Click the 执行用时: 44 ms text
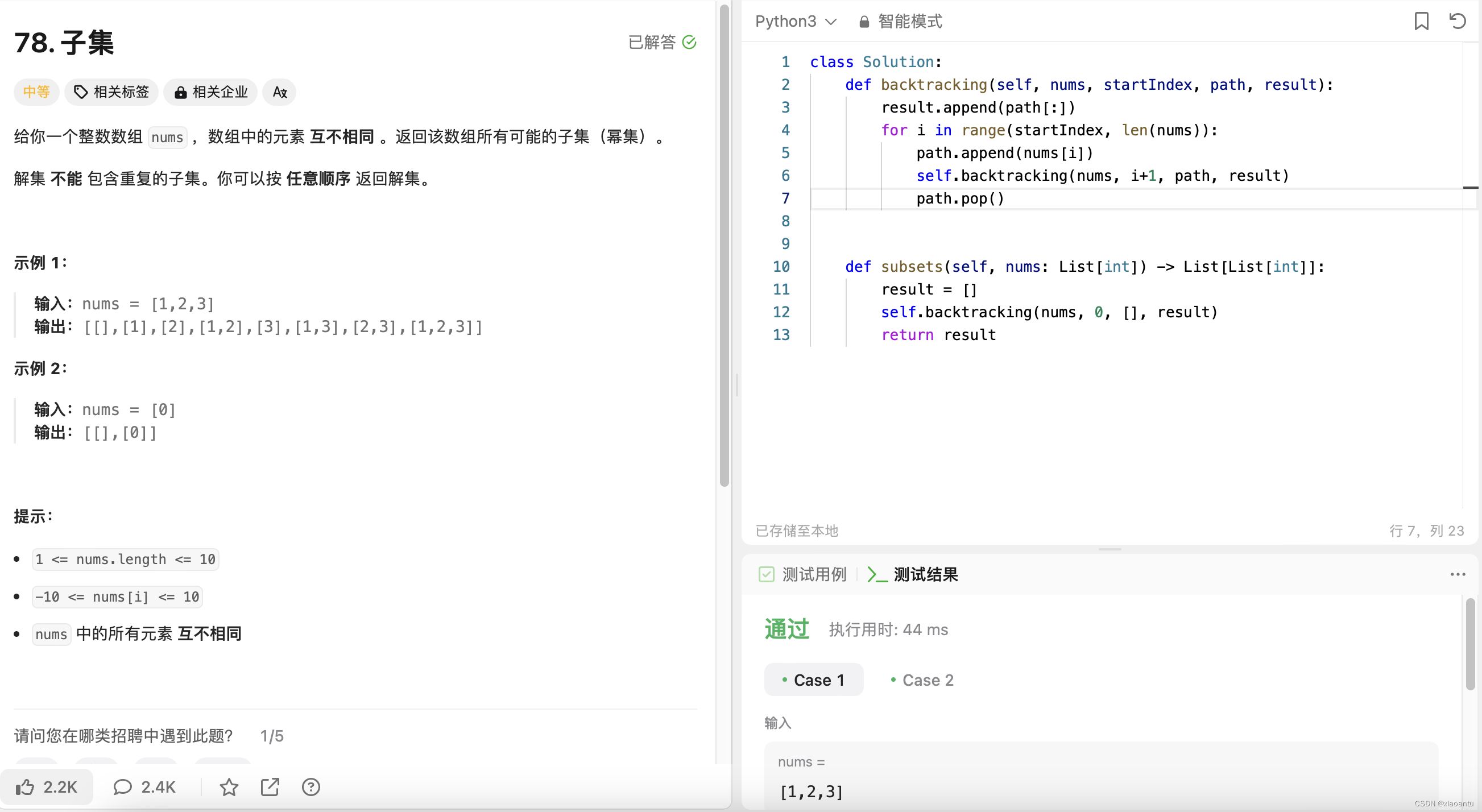Viewport: 1482px width, 812px height. coord(888,629)
